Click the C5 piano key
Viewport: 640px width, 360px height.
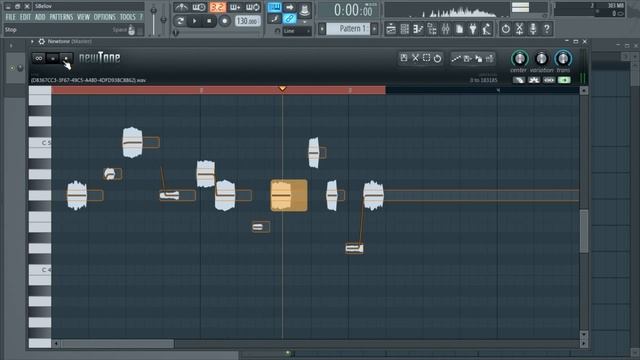40,142
